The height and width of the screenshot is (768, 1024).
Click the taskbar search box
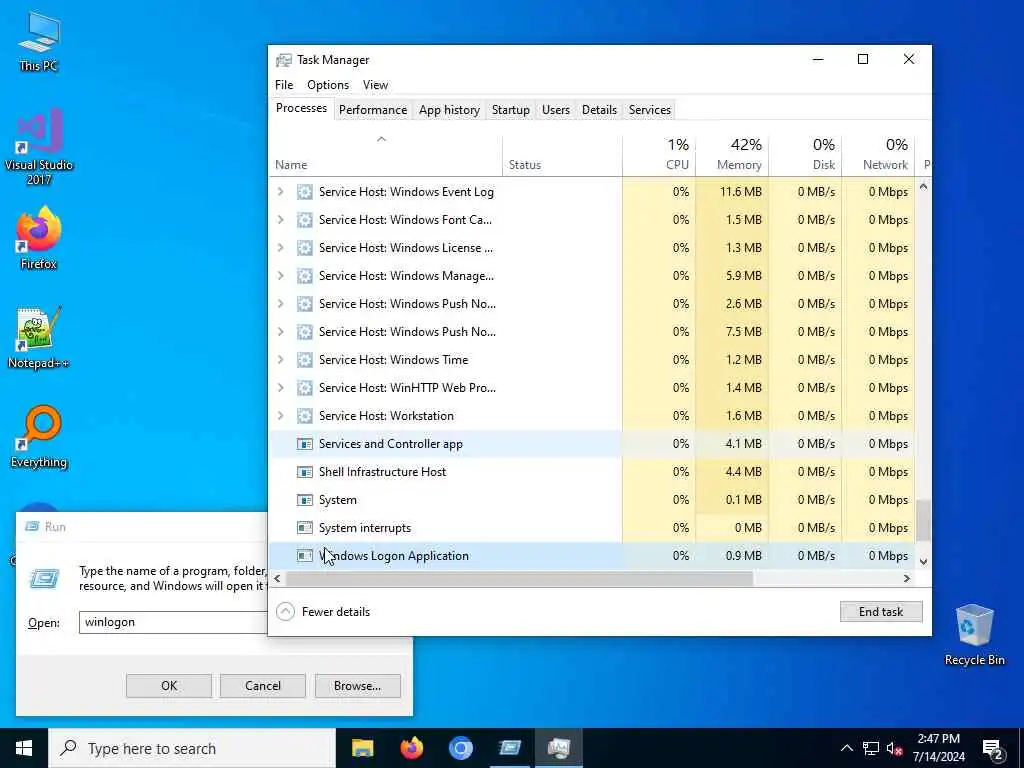pos(193,748)
